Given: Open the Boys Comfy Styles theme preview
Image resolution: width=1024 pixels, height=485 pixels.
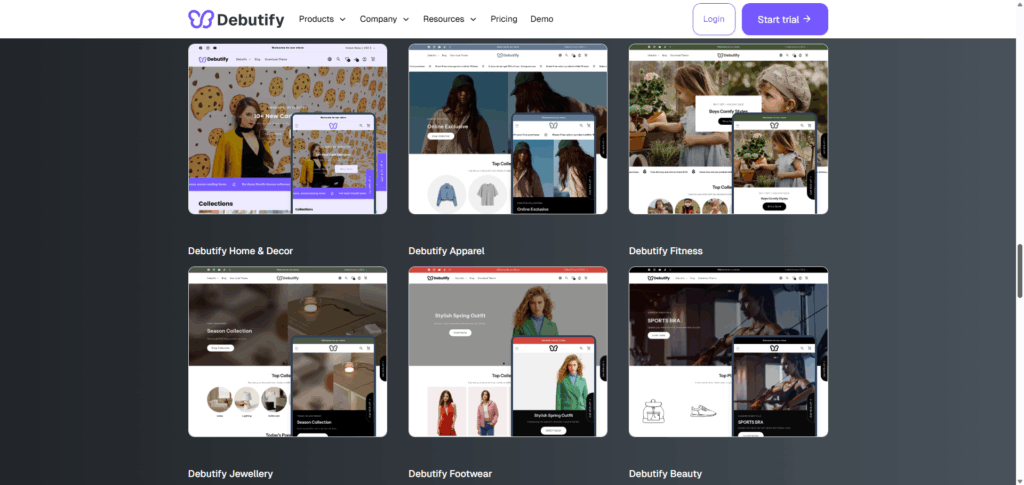Looking at the screenshot, I should 728,129.
